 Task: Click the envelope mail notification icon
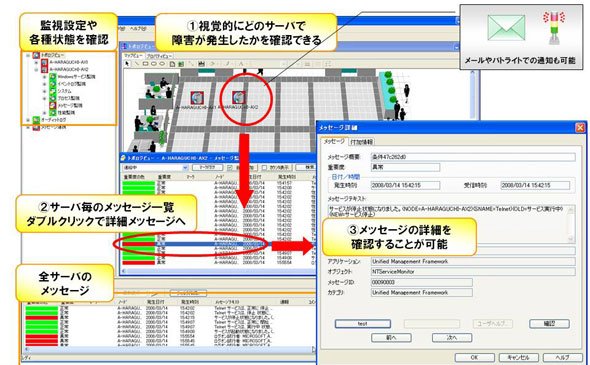[506, 27]
